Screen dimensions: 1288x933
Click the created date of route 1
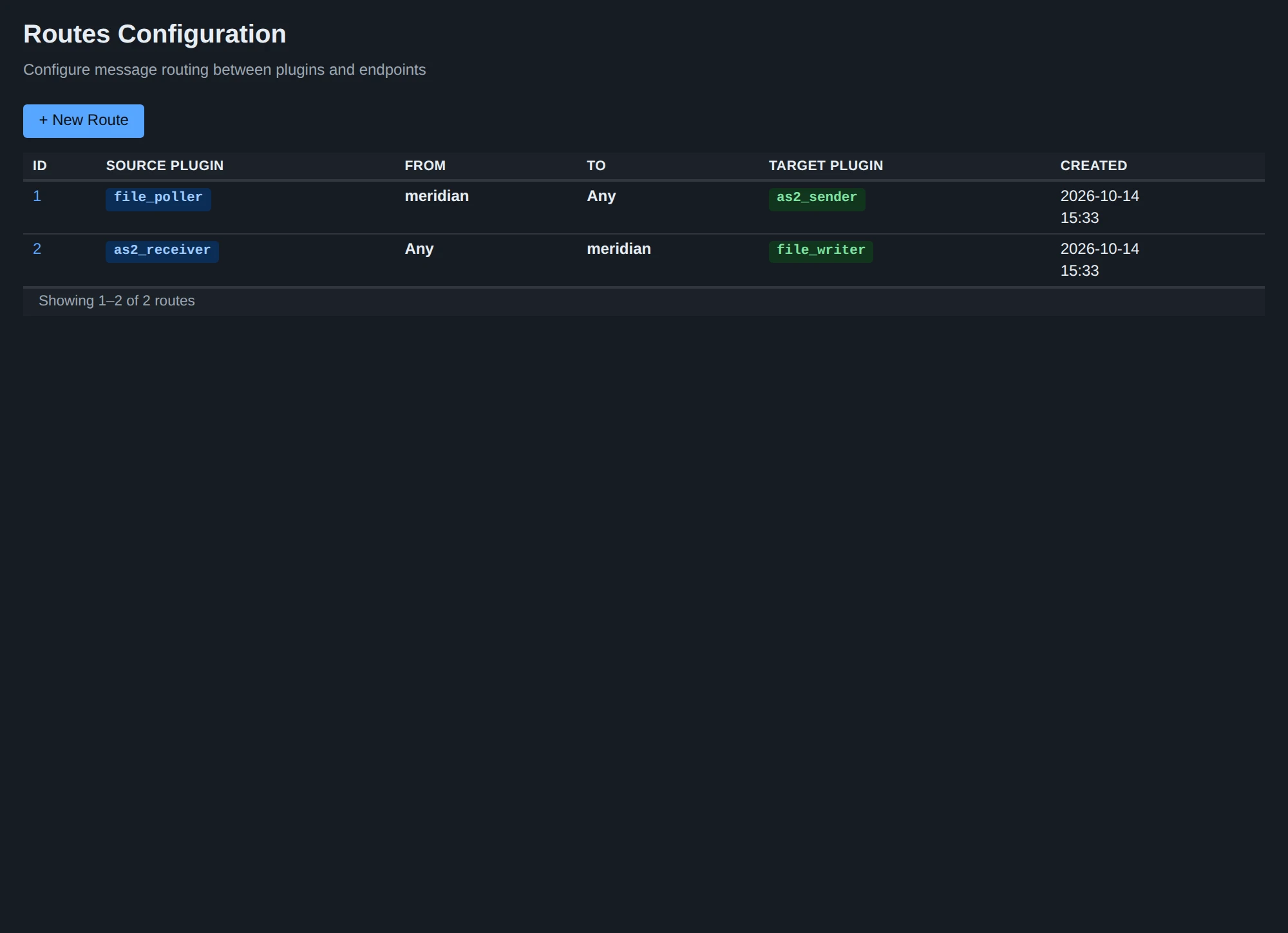click(x=1100, y=207)
